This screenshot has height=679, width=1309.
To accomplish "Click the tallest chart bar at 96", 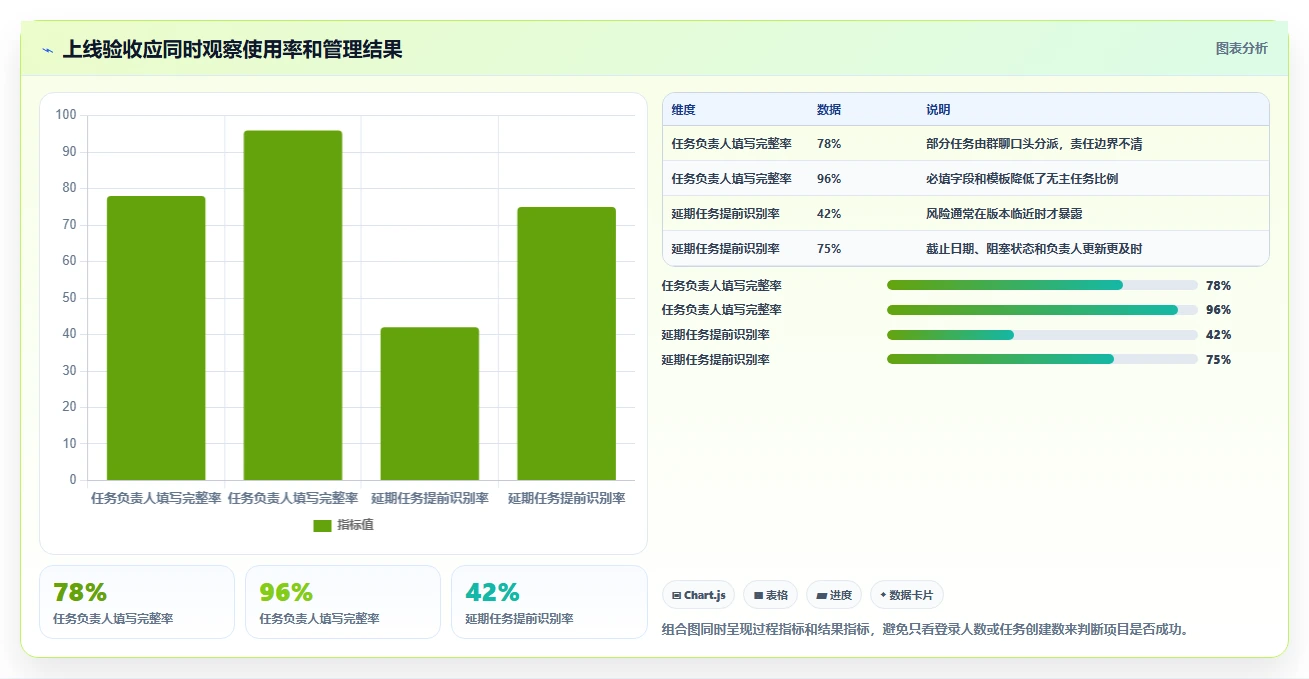I will [293, 305].
